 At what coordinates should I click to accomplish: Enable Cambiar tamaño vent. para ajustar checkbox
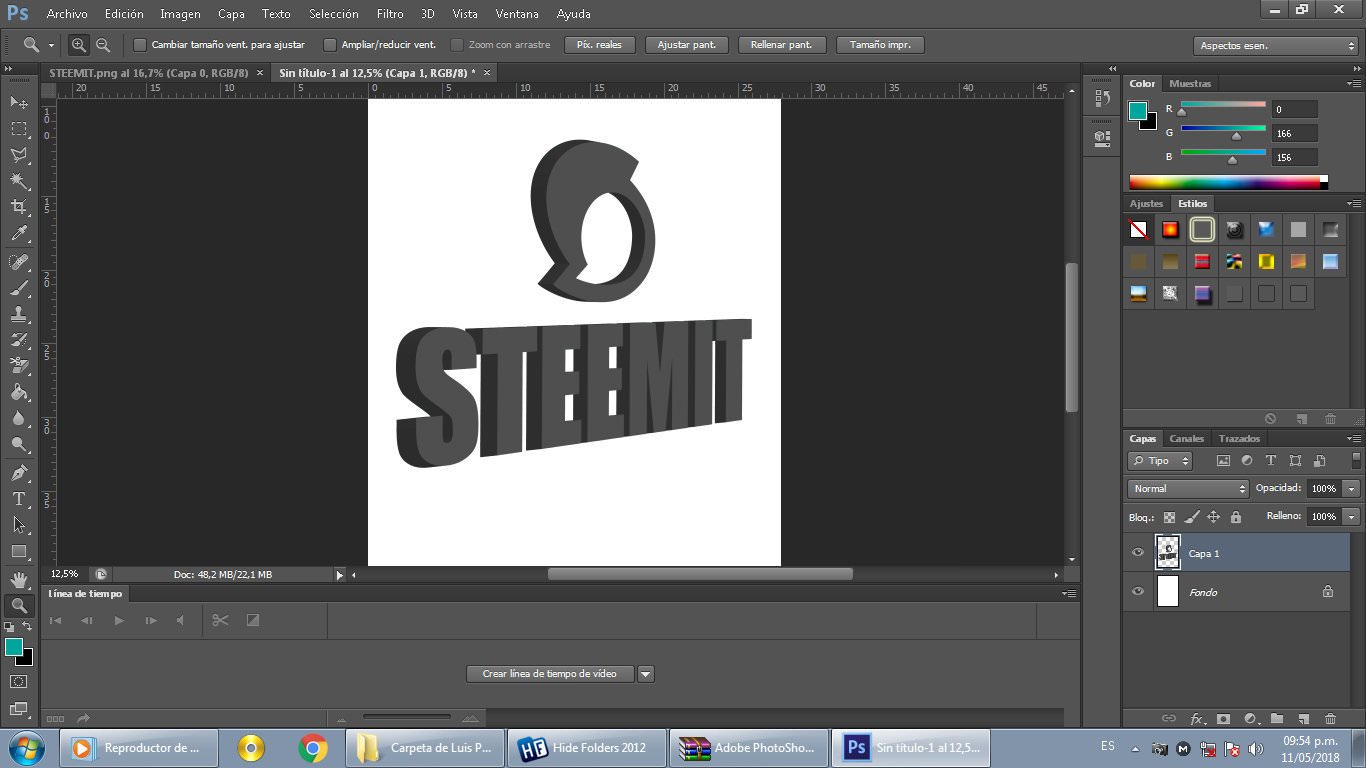pyautogui.click(x=140, y=45)
